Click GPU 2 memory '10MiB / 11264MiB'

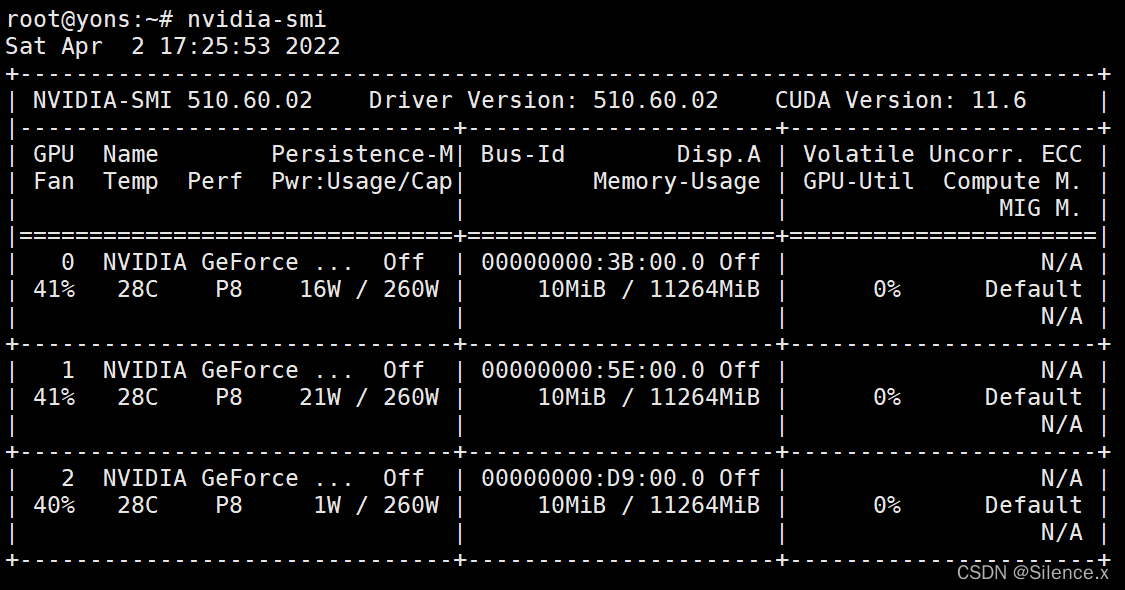click(649, 505)
